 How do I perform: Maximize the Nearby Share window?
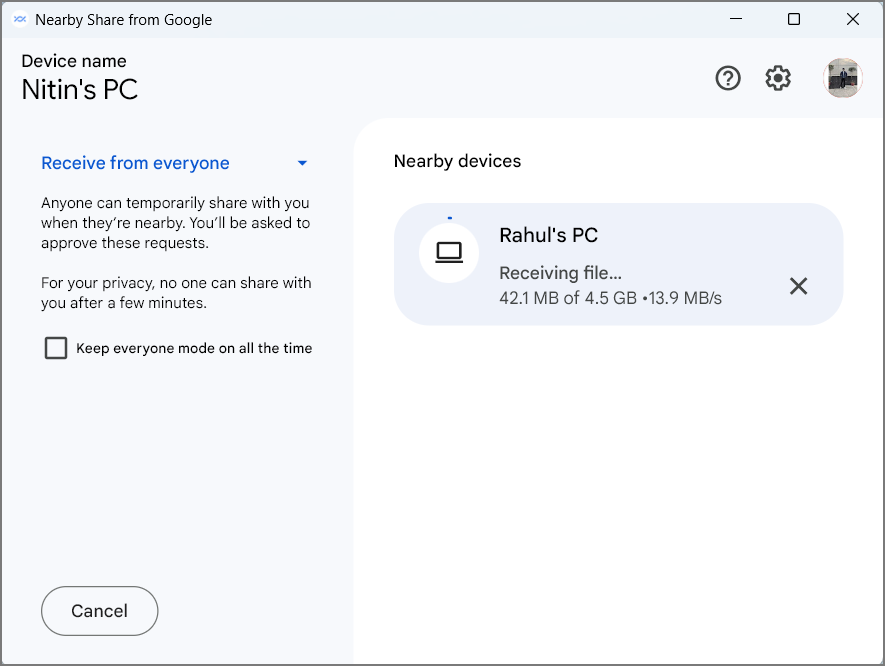794,19
